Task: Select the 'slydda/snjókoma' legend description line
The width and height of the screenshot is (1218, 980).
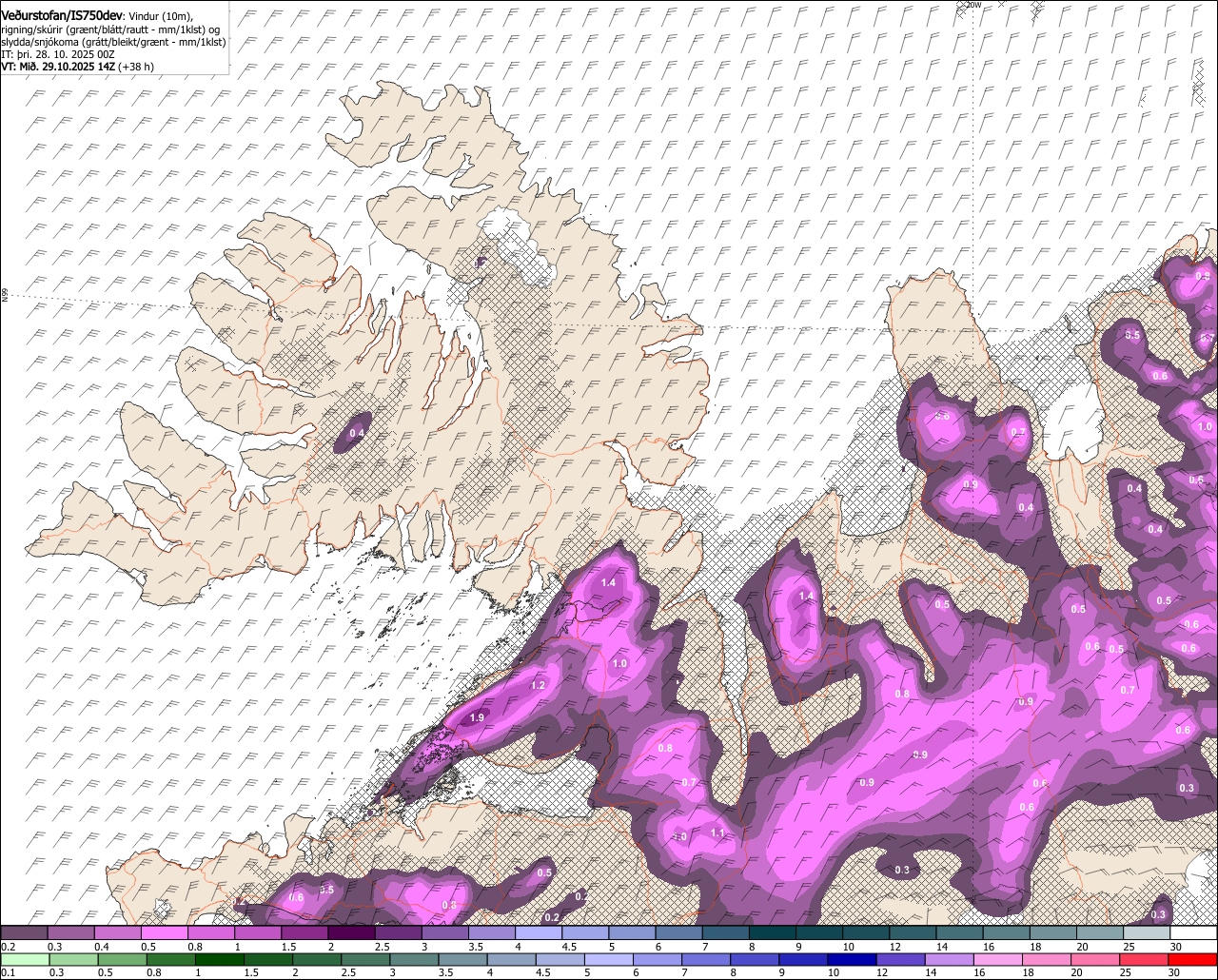Action: pyautogui.click(x=113, y=41)
